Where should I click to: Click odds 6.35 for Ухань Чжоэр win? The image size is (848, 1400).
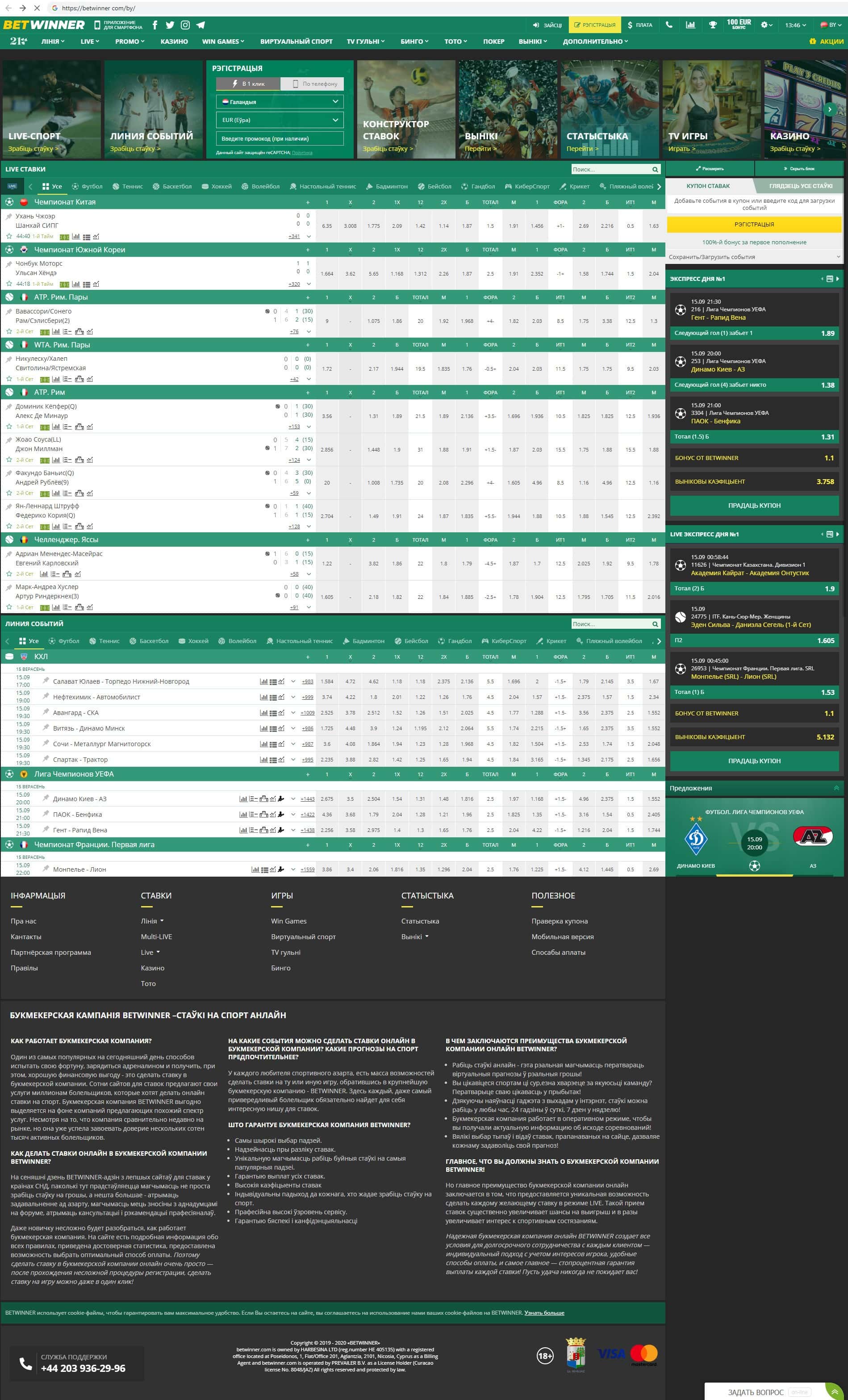point(326,226)
